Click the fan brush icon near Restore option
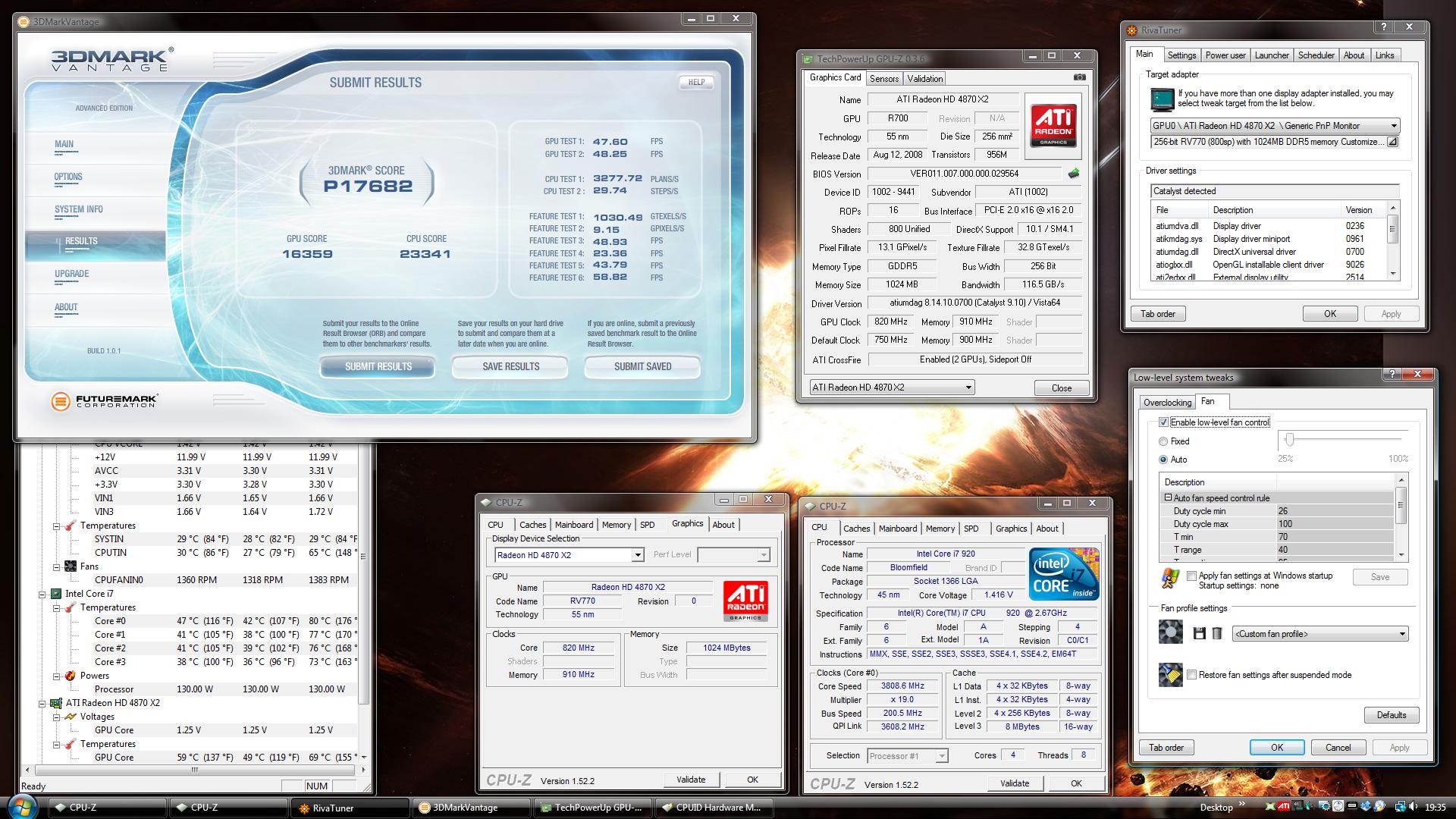Screen dimensions: 1456x819 pyautogui.click(x=1171, y=675)
